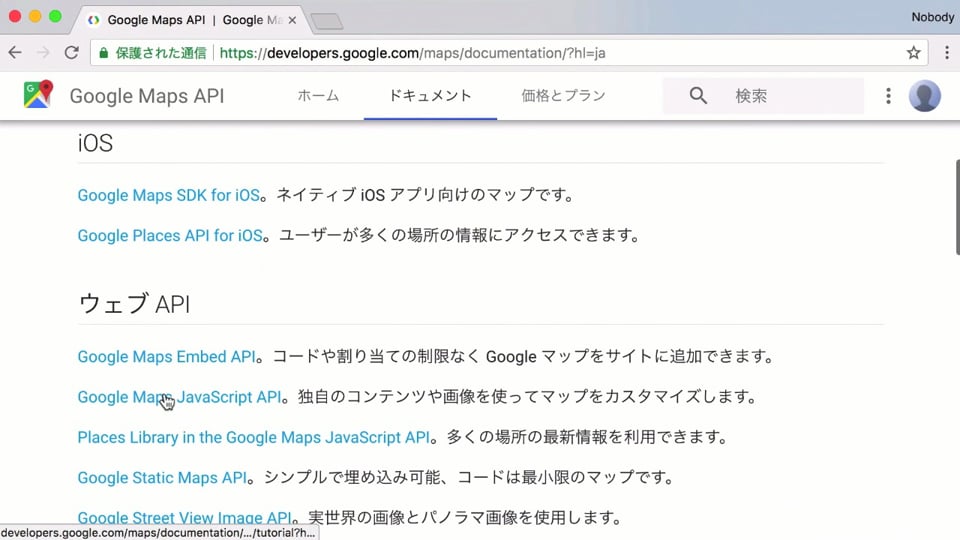Open the site header vertical dots menu
The height and width of the screenshot is (540, 960).
coord(888,96)
